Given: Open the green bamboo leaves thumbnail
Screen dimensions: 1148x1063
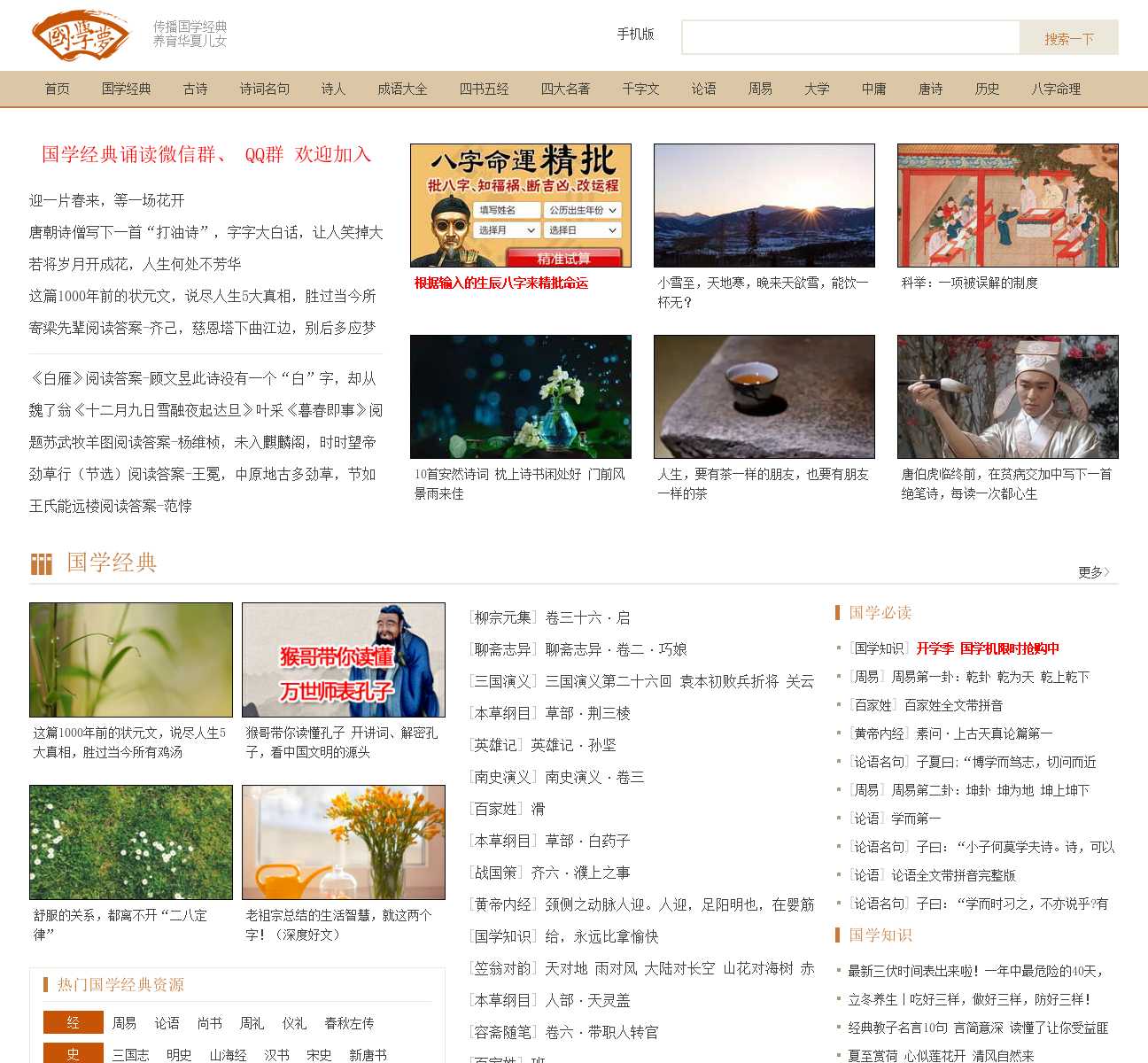Looking at the screenshot, I should point(131,660).
